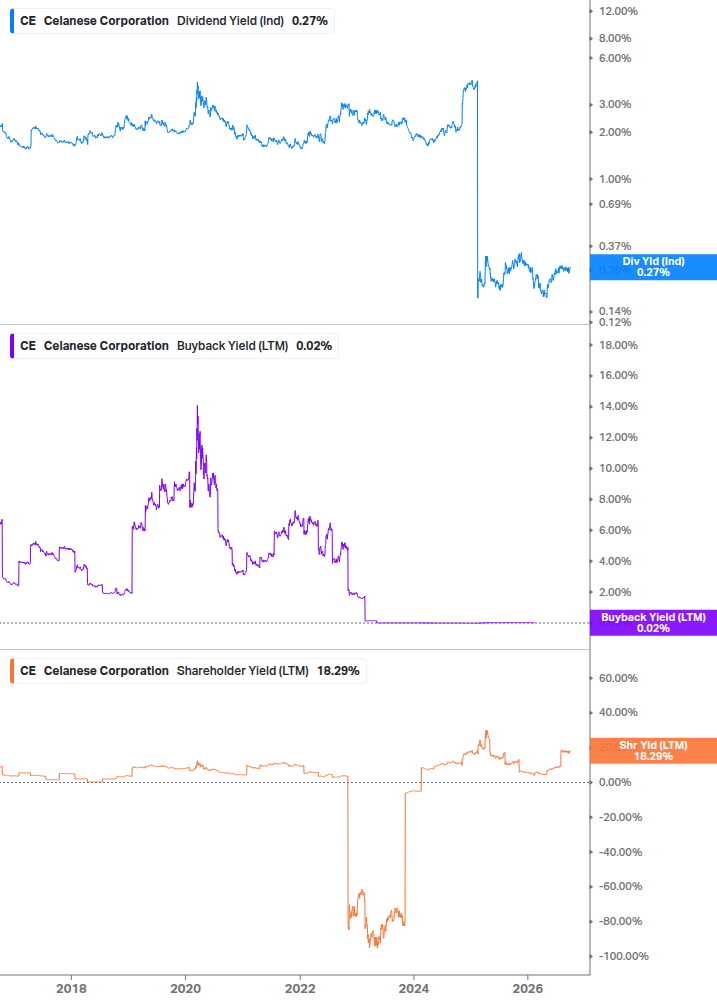Click the blue Dividend Yield legend color bar
The width and height of the screenshot is (717, 1005).
[x=12, y=21]
